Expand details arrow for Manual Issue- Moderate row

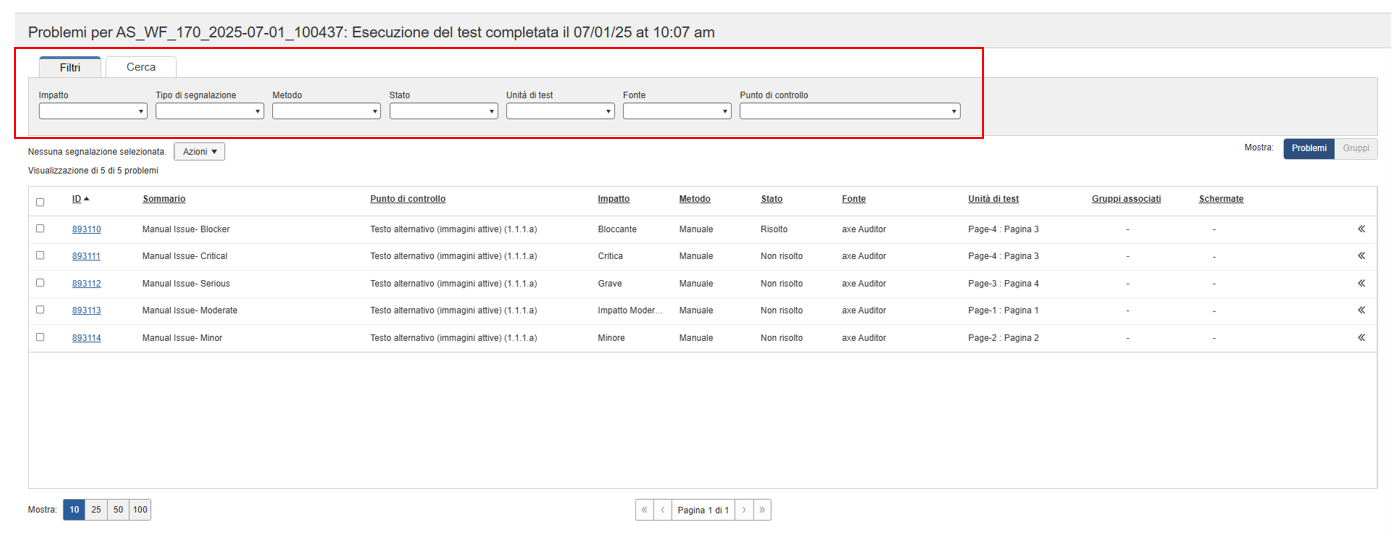point(1361,310)
